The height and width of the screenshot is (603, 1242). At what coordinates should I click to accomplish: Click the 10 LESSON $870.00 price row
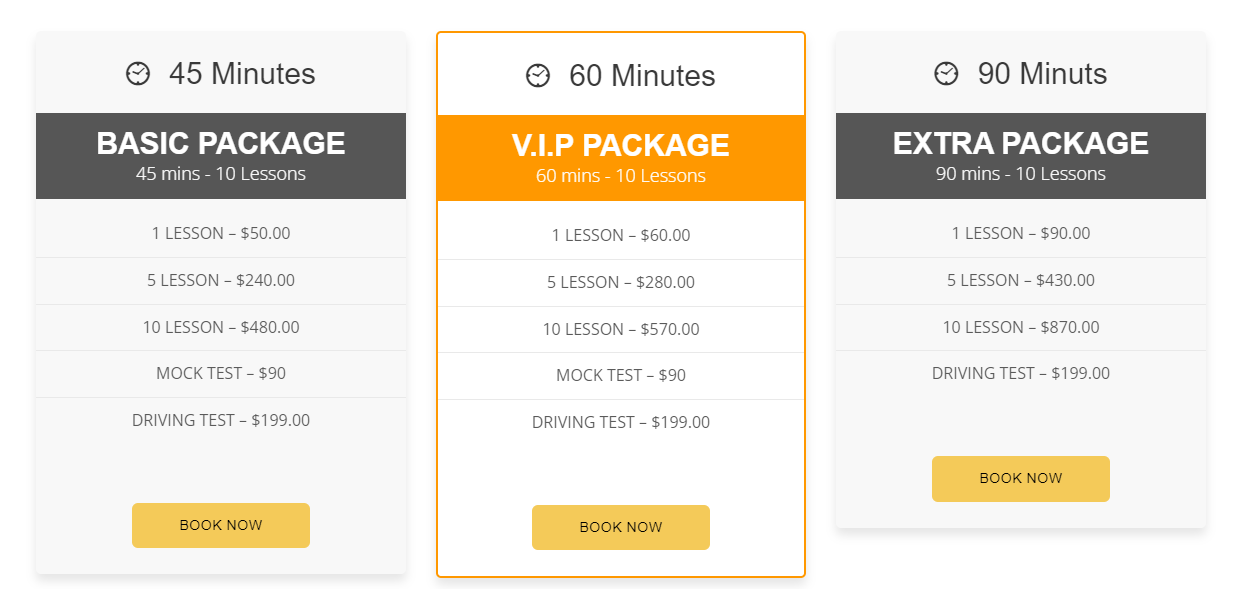point(1020,327)
